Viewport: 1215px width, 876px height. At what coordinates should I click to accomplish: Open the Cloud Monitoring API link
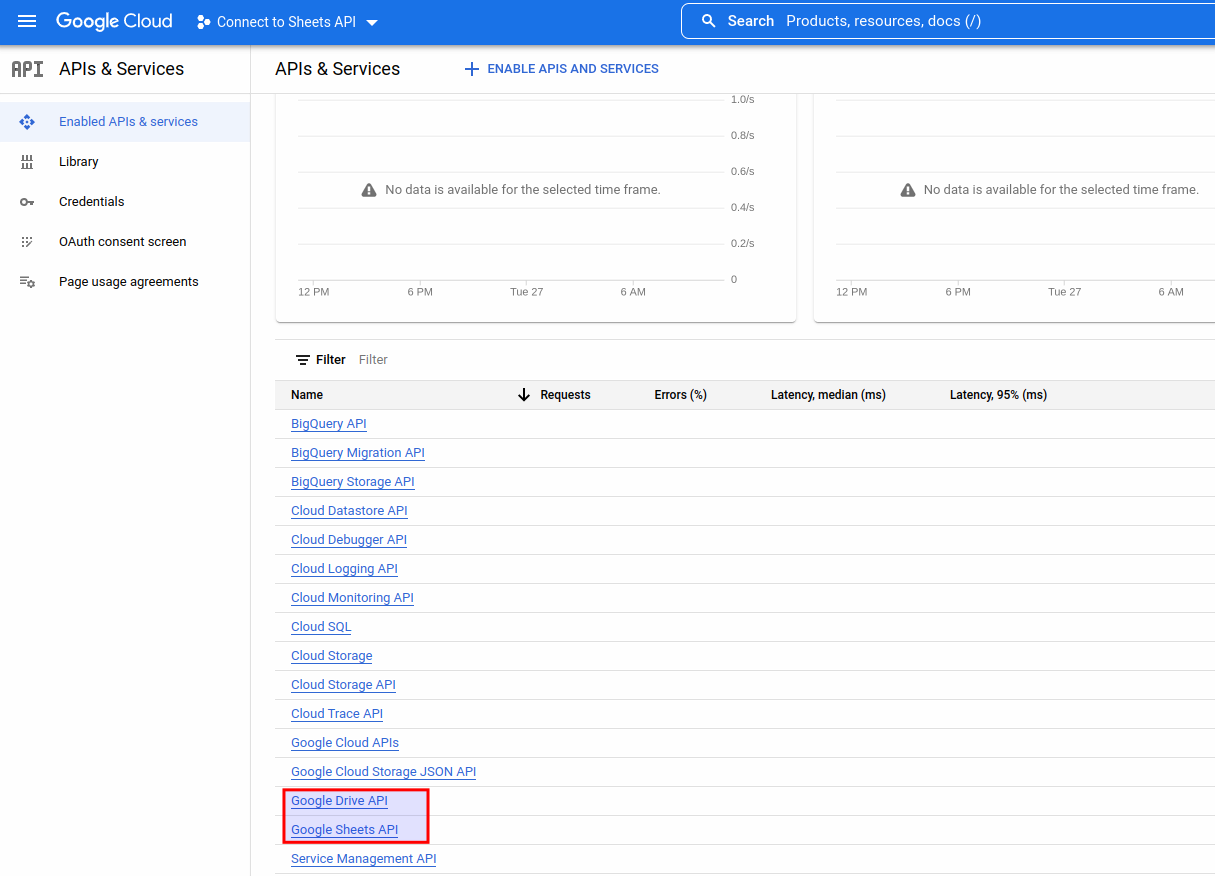coord(352,598)
